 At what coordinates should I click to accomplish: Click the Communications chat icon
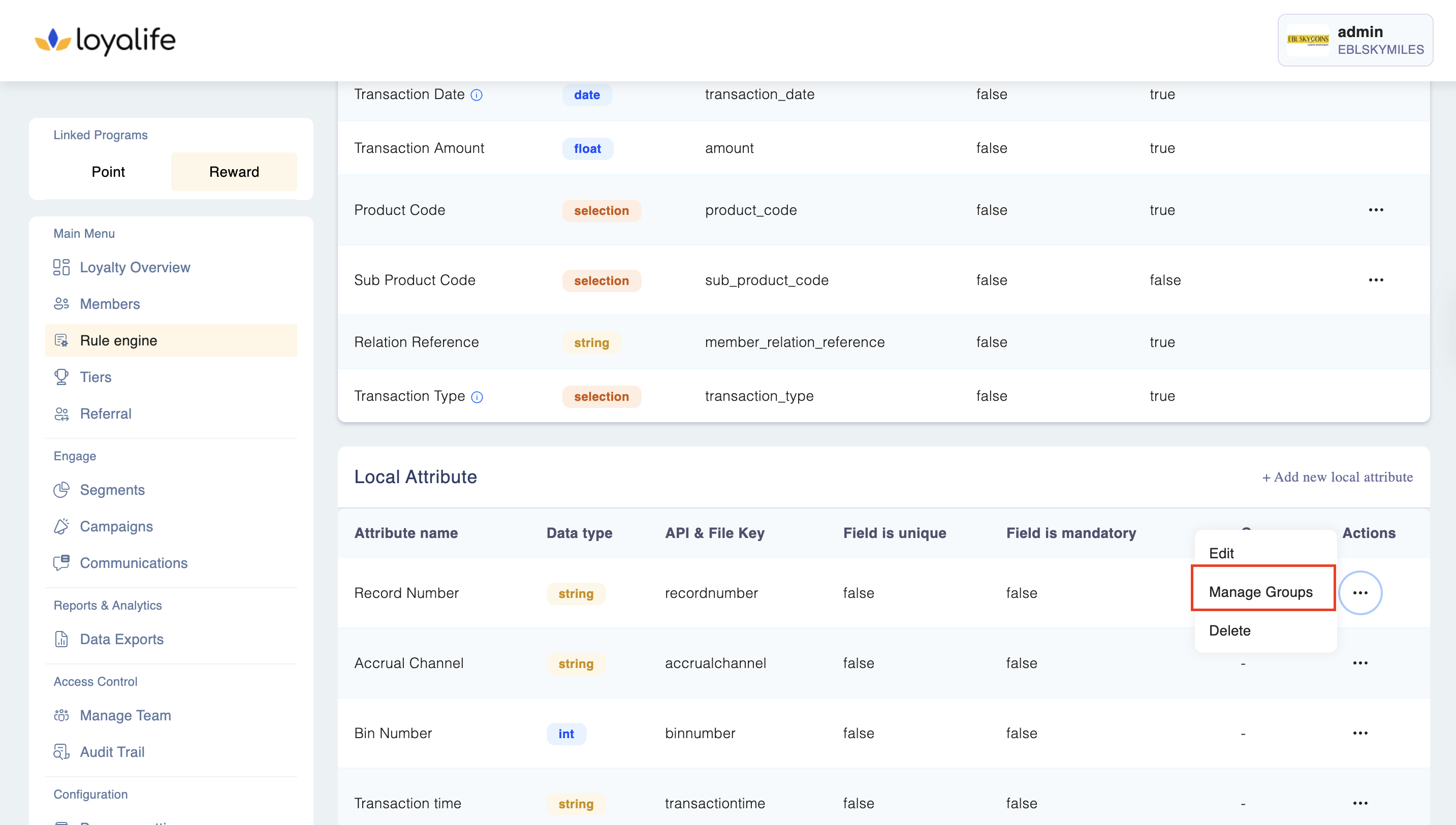[x=61, y=563]
